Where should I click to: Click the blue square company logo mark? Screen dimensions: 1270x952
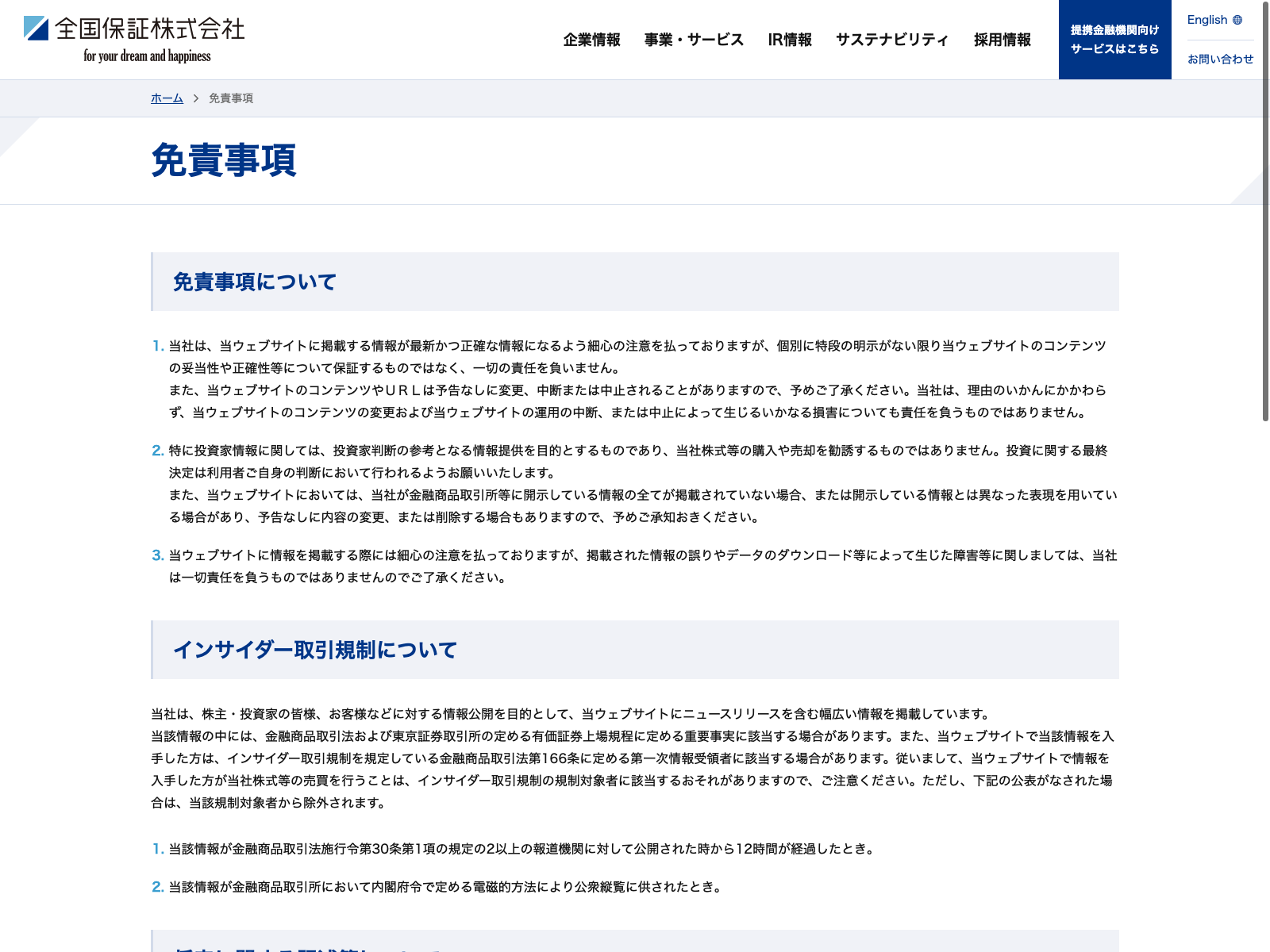click(x=37, y=29)
